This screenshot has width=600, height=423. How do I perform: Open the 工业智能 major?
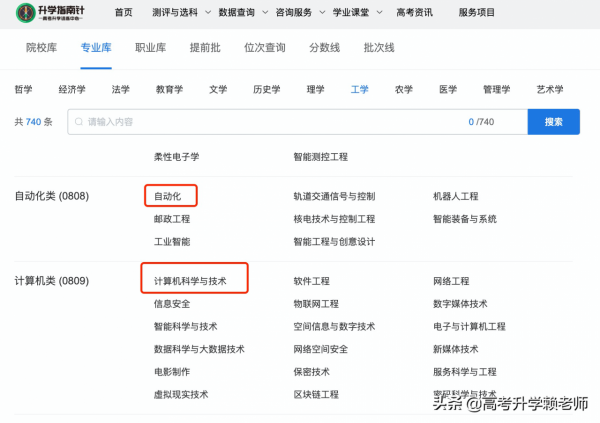click(x=172, y=242)
